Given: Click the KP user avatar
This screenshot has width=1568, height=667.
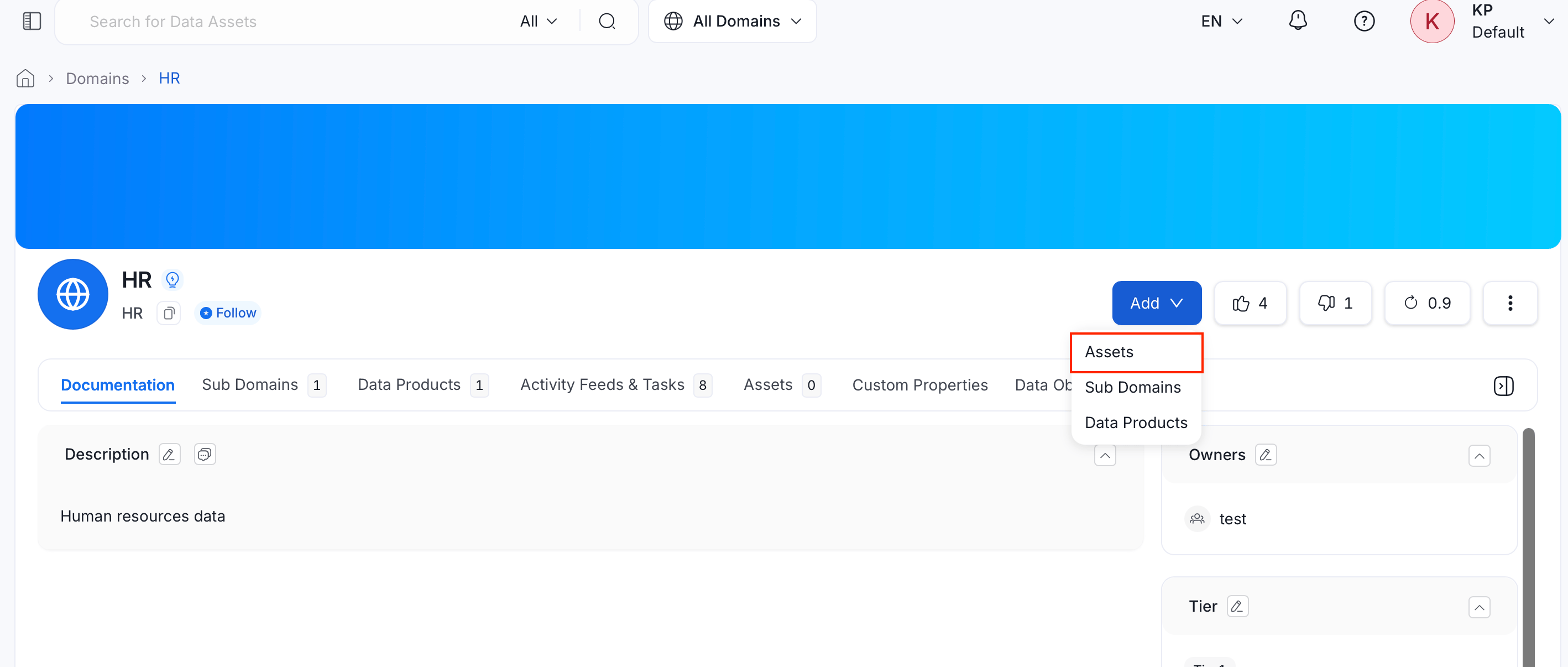Looking at the screenshot, I should pos(1431,22).
